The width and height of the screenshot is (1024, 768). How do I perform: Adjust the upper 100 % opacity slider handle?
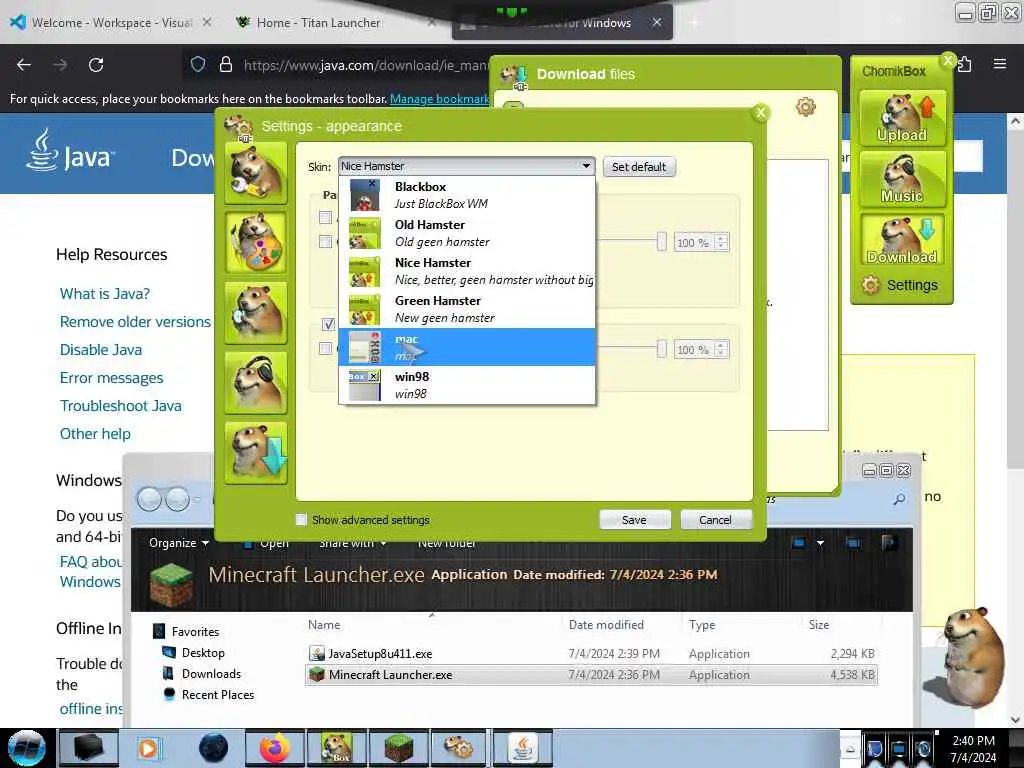[662, 242]
